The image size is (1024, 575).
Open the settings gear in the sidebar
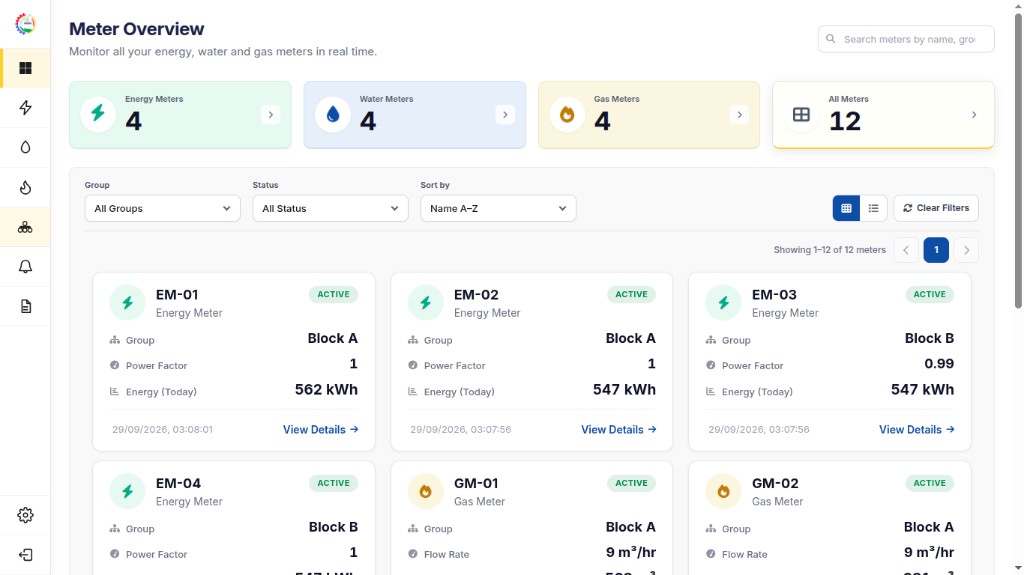point(25,515)
